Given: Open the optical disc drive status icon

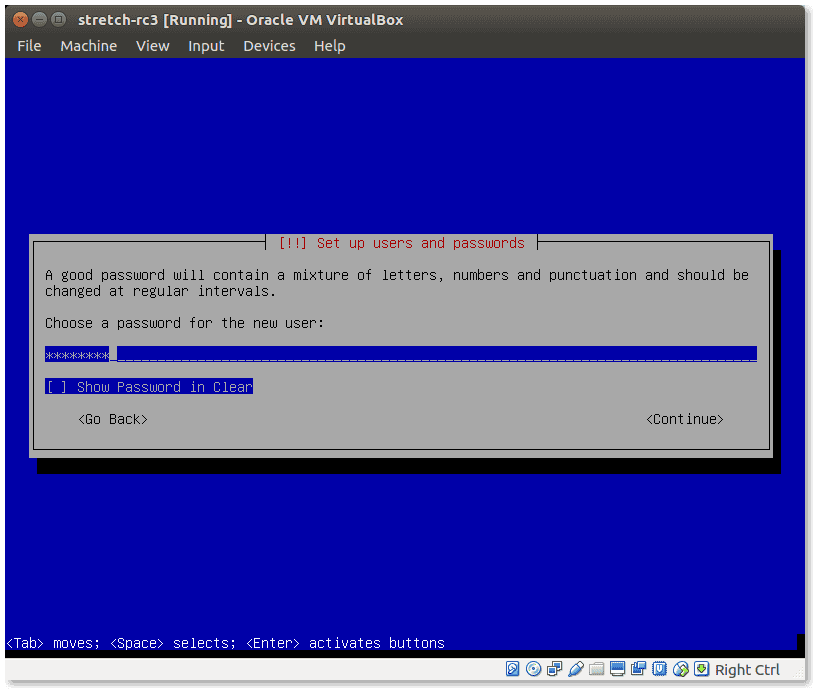Looking at the screenshot, I should pos(532,669).
